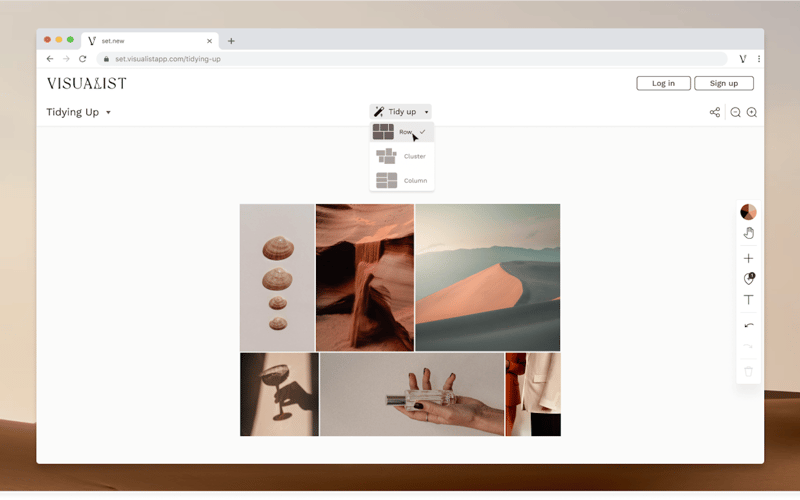Select the sand dune landscape image

click(x=488, y=278)
